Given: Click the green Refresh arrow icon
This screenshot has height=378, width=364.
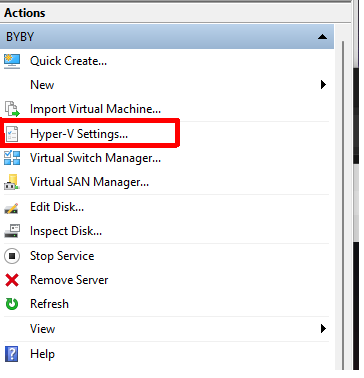Looking at the screenshot, I should [x=12, y=304].
